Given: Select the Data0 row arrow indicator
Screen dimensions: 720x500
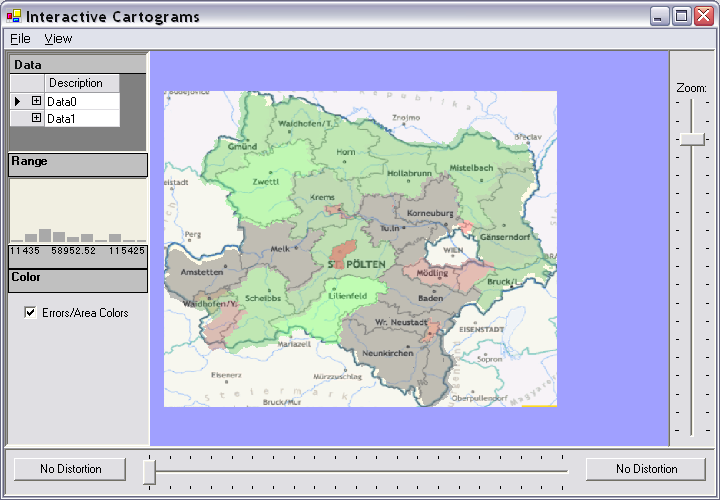Looking at the screenshot, I should click(x=18, y=101).
